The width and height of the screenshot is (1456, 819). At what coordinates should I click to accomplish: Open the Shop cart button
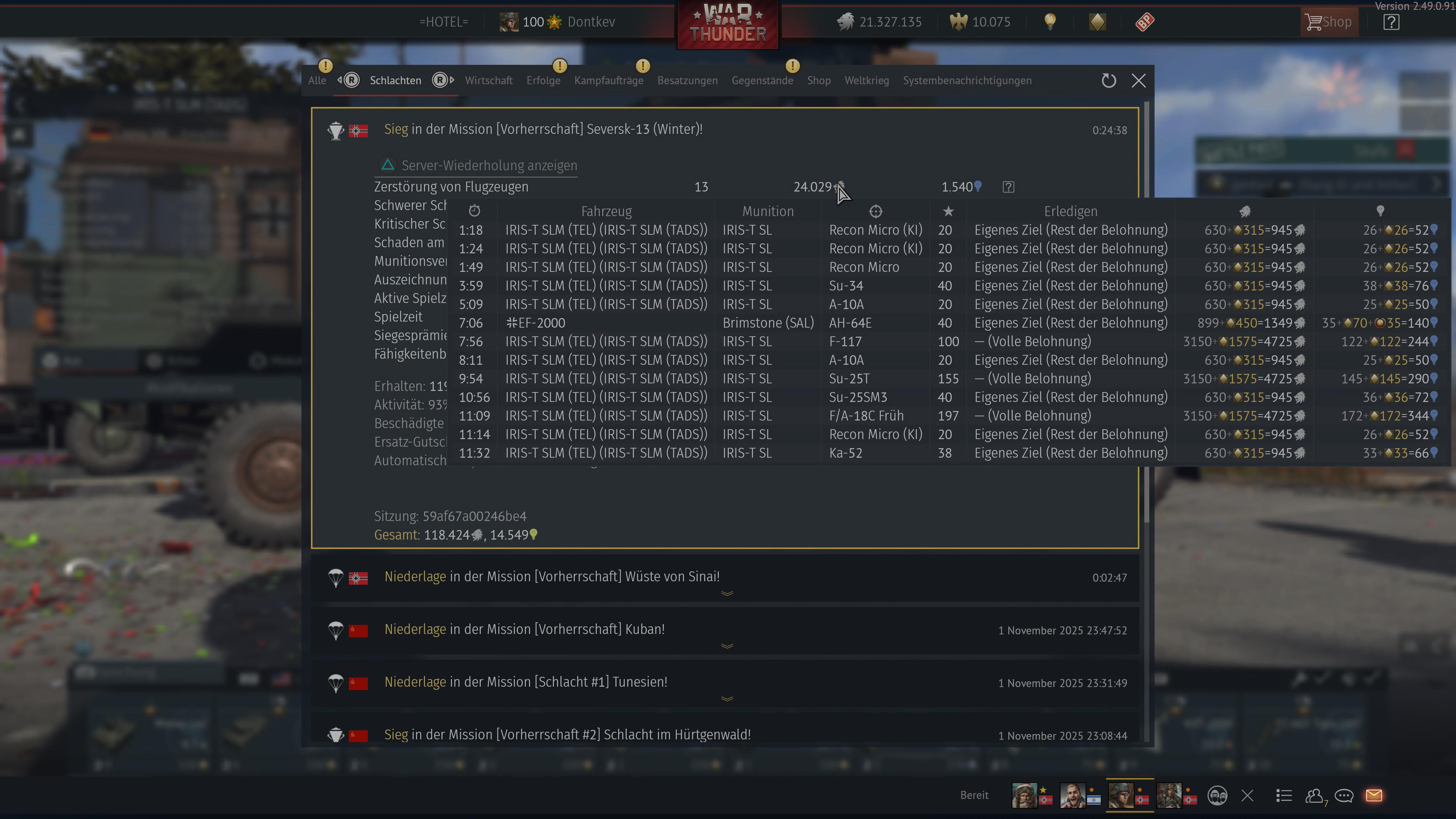1329,22
